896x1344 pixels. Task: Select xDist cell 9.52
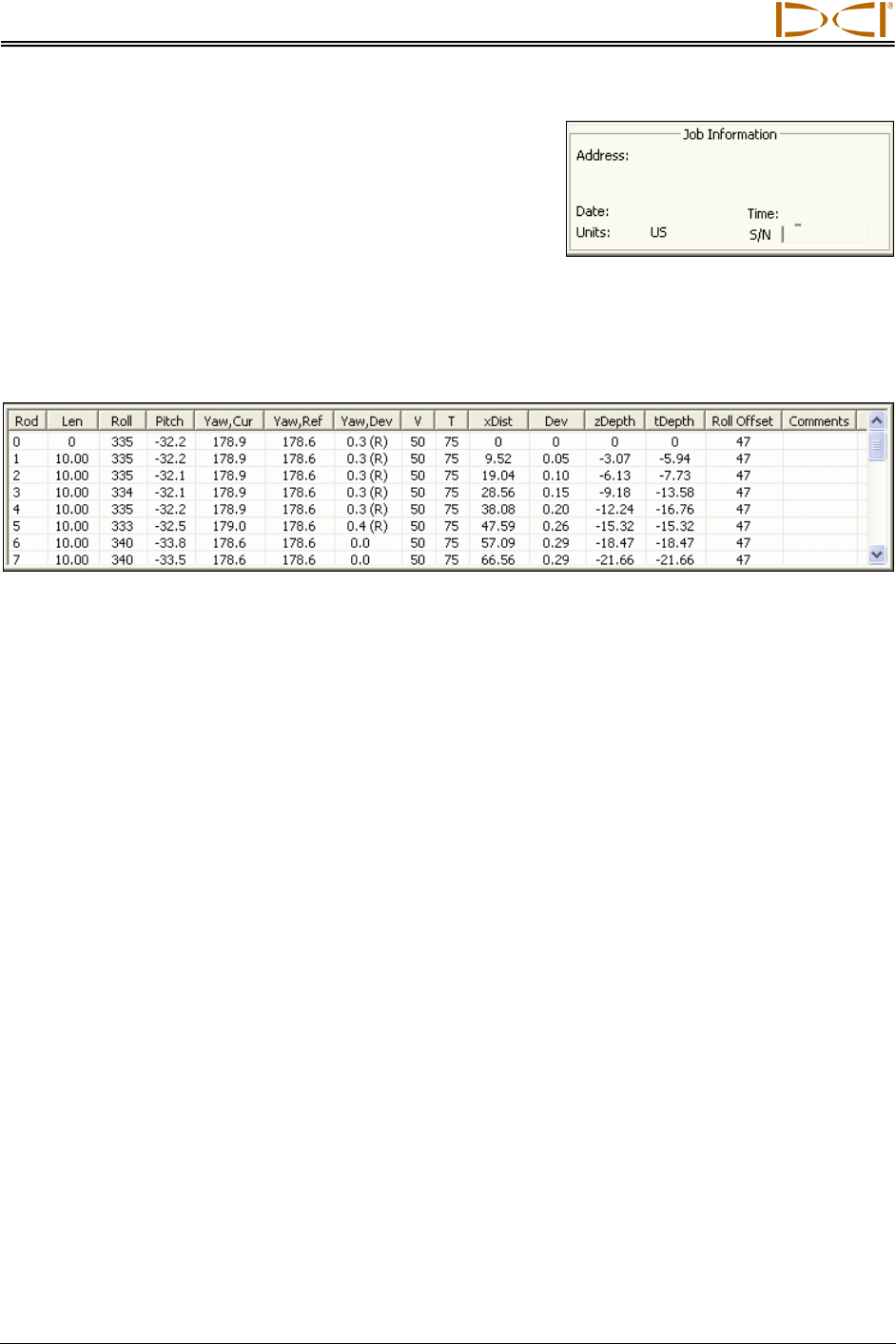[x=498, y=458]
